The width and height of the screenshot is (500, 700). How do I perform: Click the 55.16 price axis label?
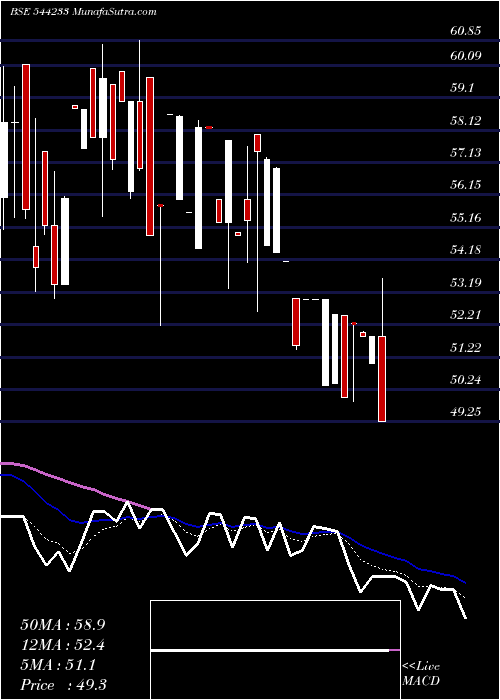pos(466,218)
